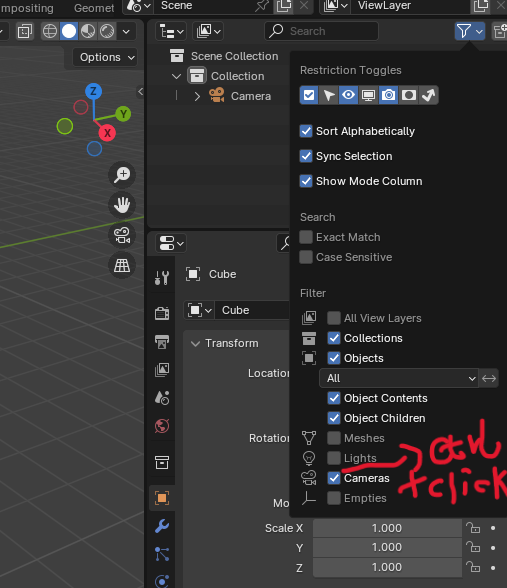Open the World properties tab
Image resolution: width=507 pixels, height=588 pixels.
click(162, 426)
